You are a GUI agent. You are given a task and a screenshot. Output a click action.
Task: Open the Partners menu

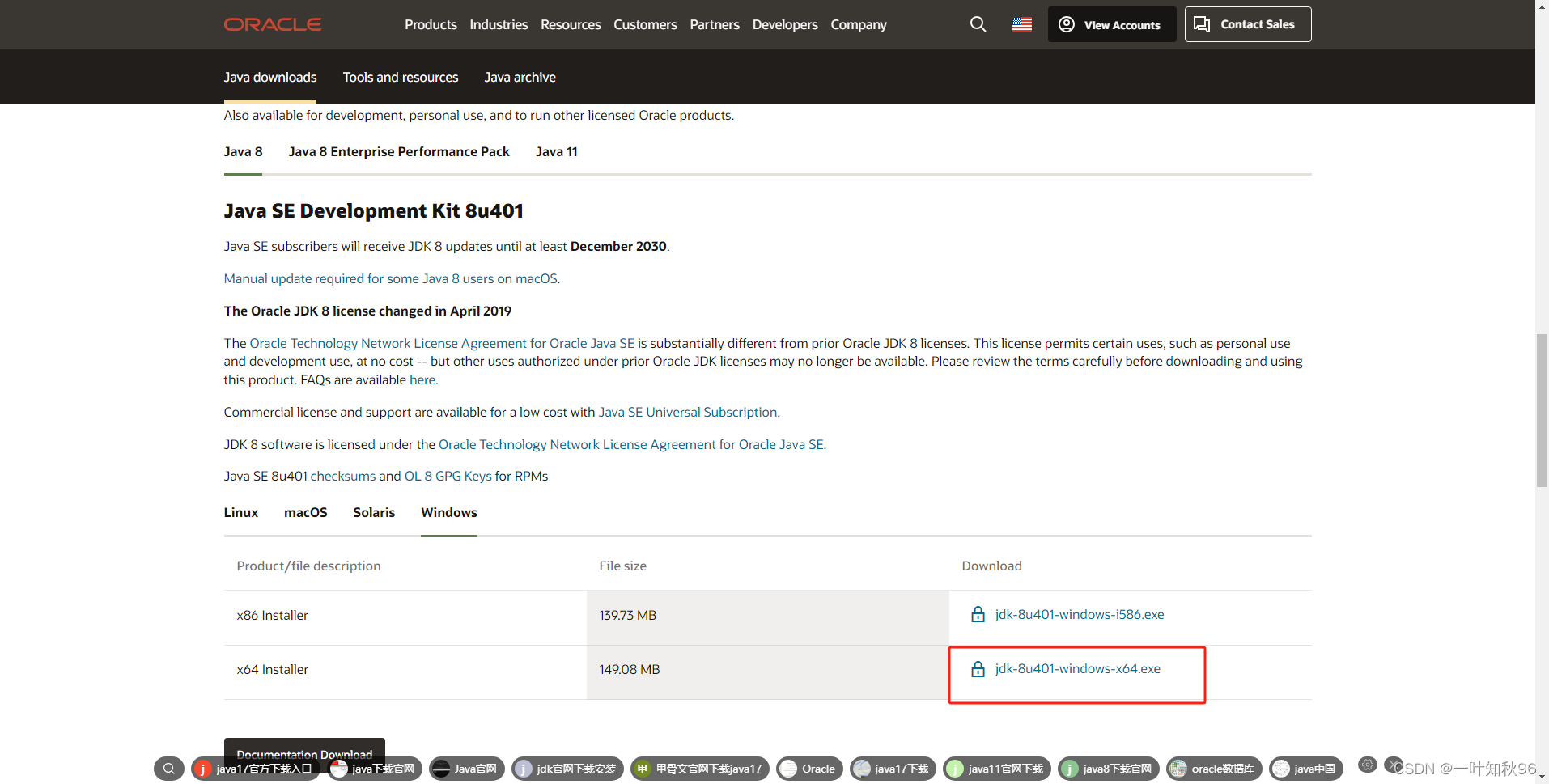[x=715, y=24]
